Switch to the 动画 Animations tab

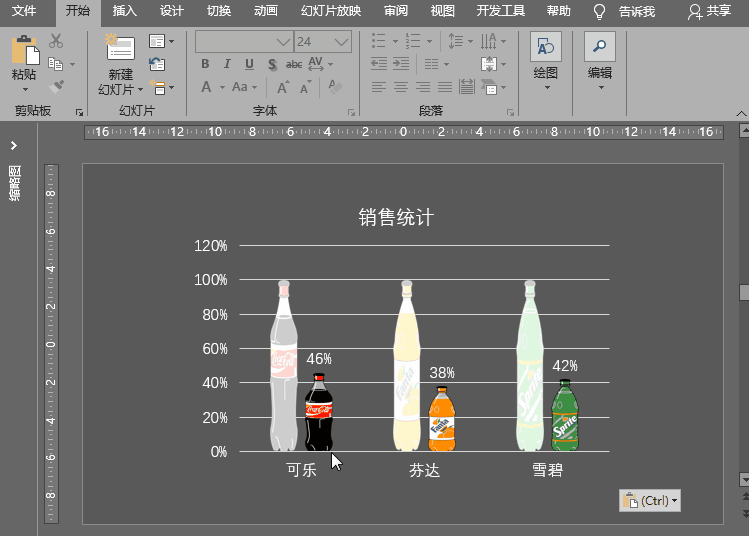pyautogui.click(x=266, y=11)
